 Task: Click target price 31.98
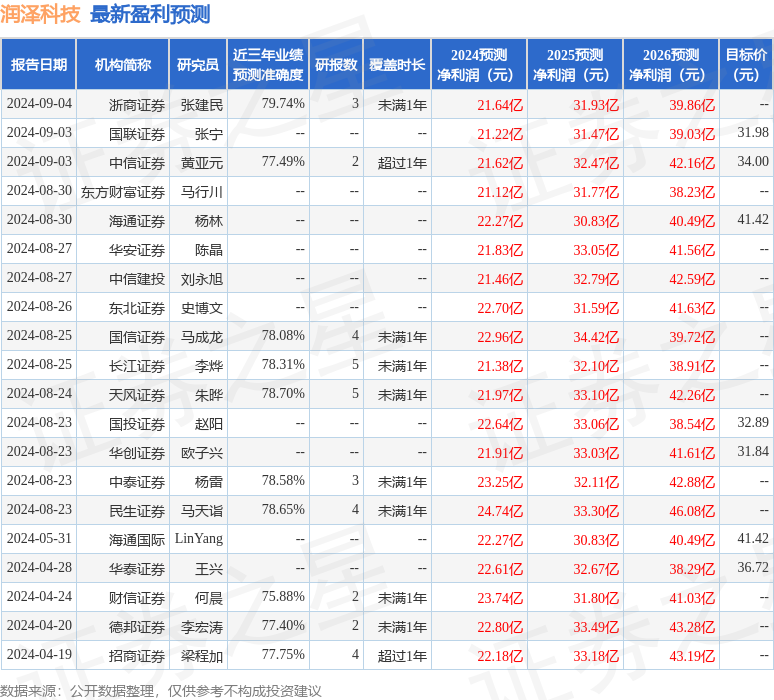click(x=753, y=132)
